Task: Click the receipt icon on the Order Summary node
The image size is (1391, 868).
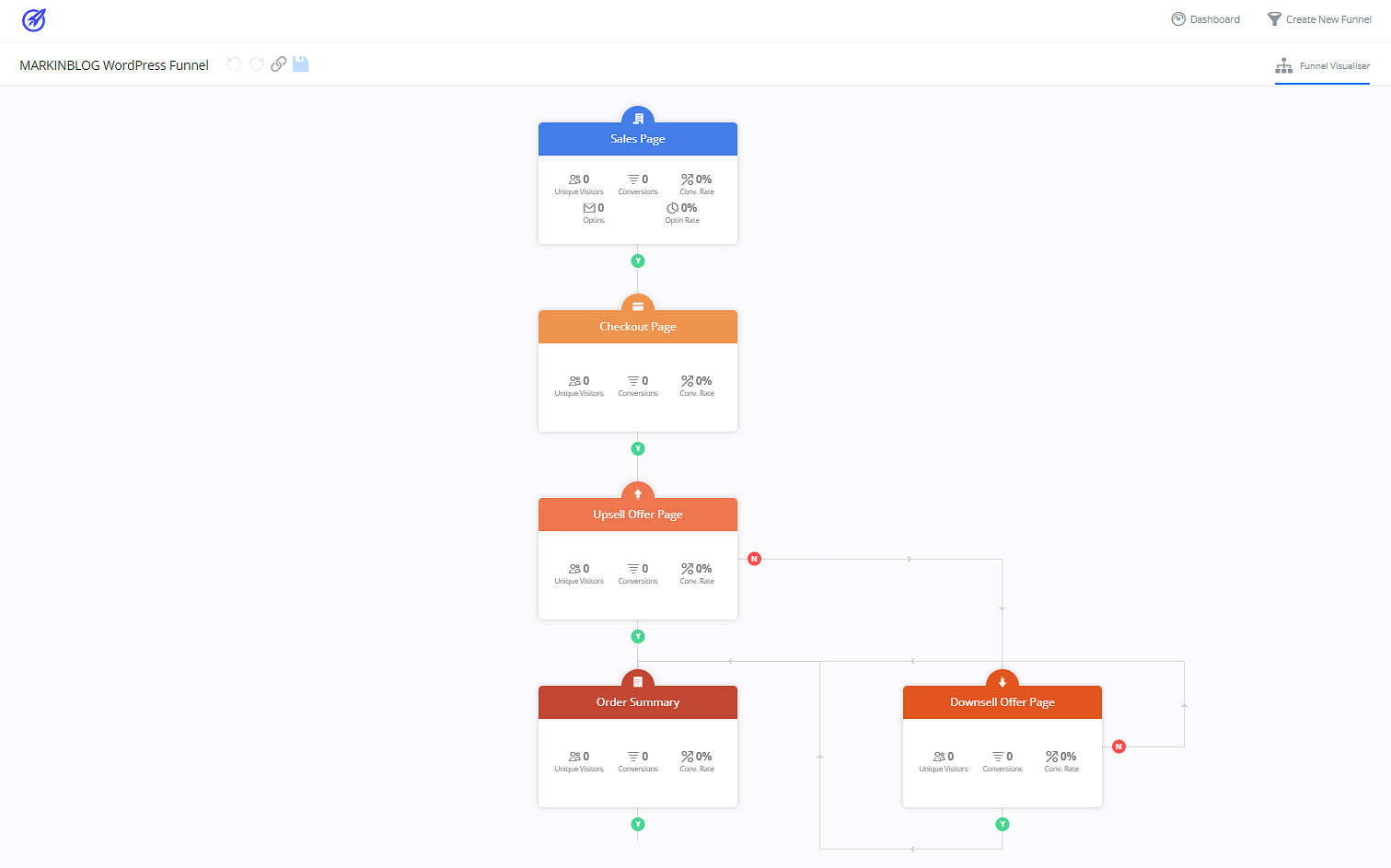Action: 638,680
